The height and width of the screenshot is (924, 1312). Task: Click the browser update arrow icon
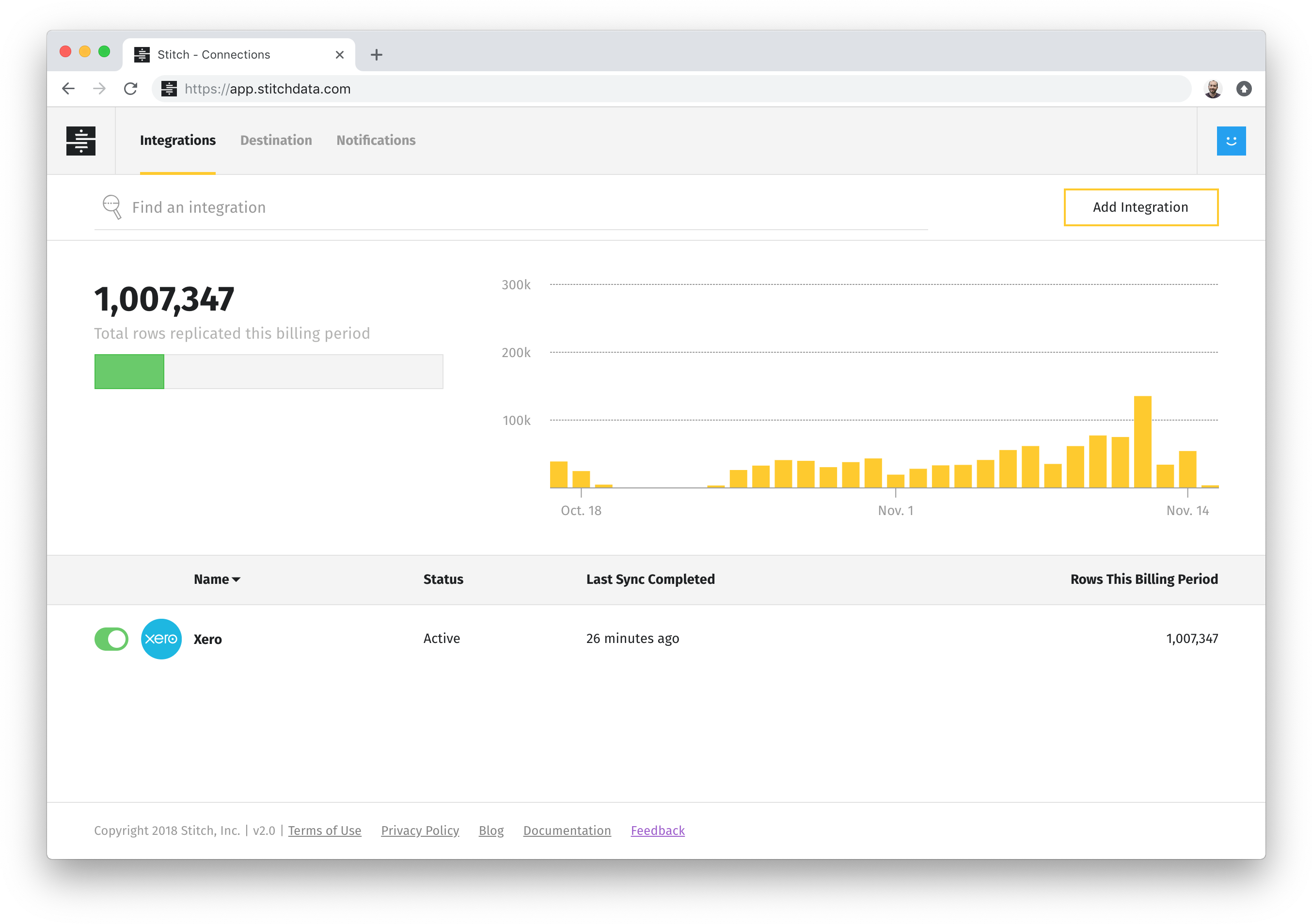[1244, 89]
